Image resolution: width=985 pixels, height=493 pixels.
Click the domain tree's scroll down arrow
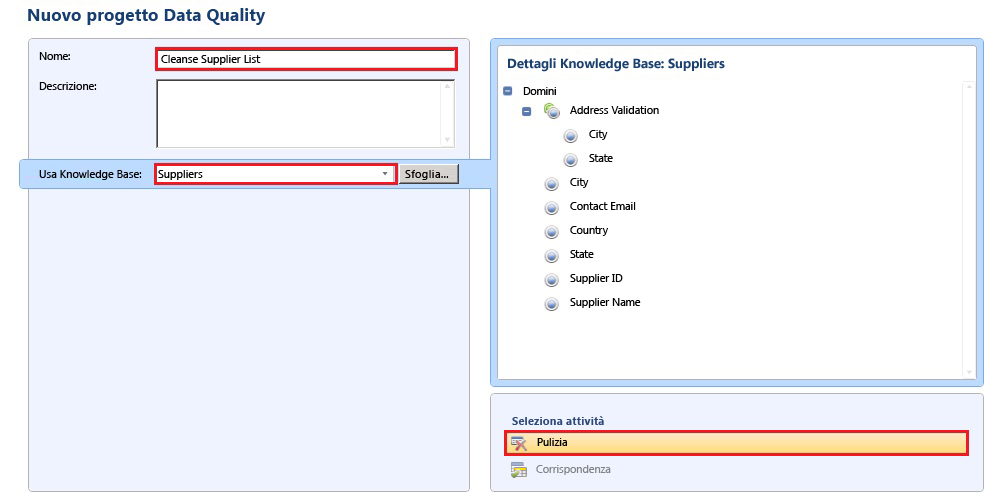(967, 371)
